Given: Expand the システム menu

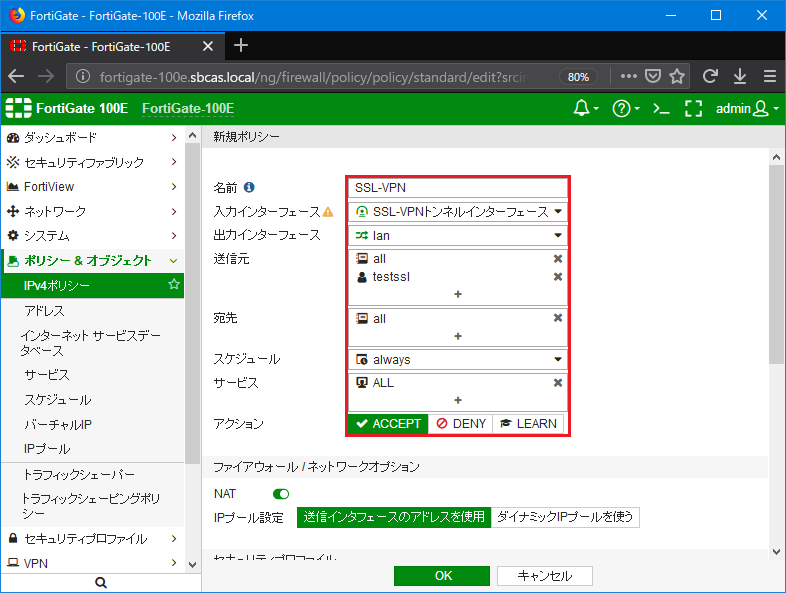Looking at the screenshot, I should [92, 236].
